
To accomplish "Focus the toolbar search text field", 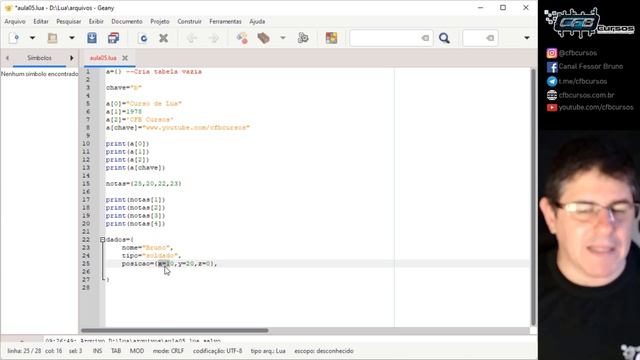I will click(x=391, y=38).
